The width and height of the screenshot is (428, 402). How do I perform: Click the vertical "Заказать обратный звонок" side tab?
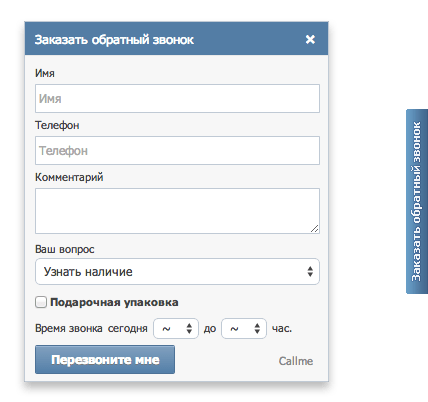(x=417, y=201)
